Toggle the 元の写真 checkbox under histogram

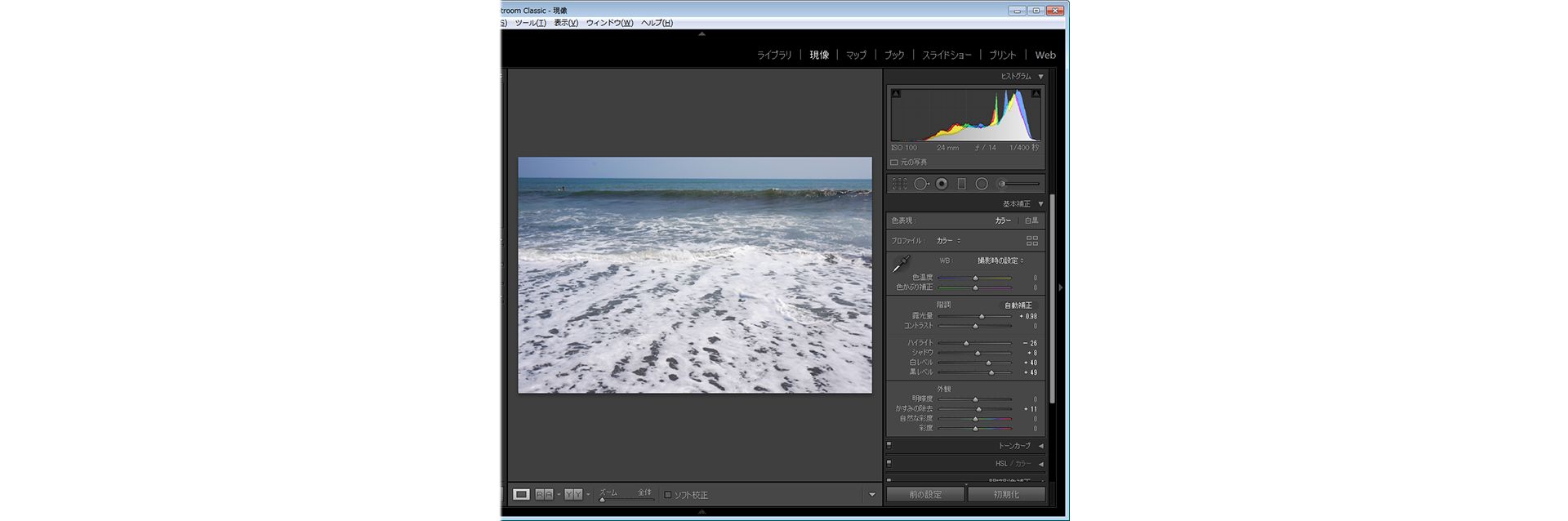[x=894, y=163]
